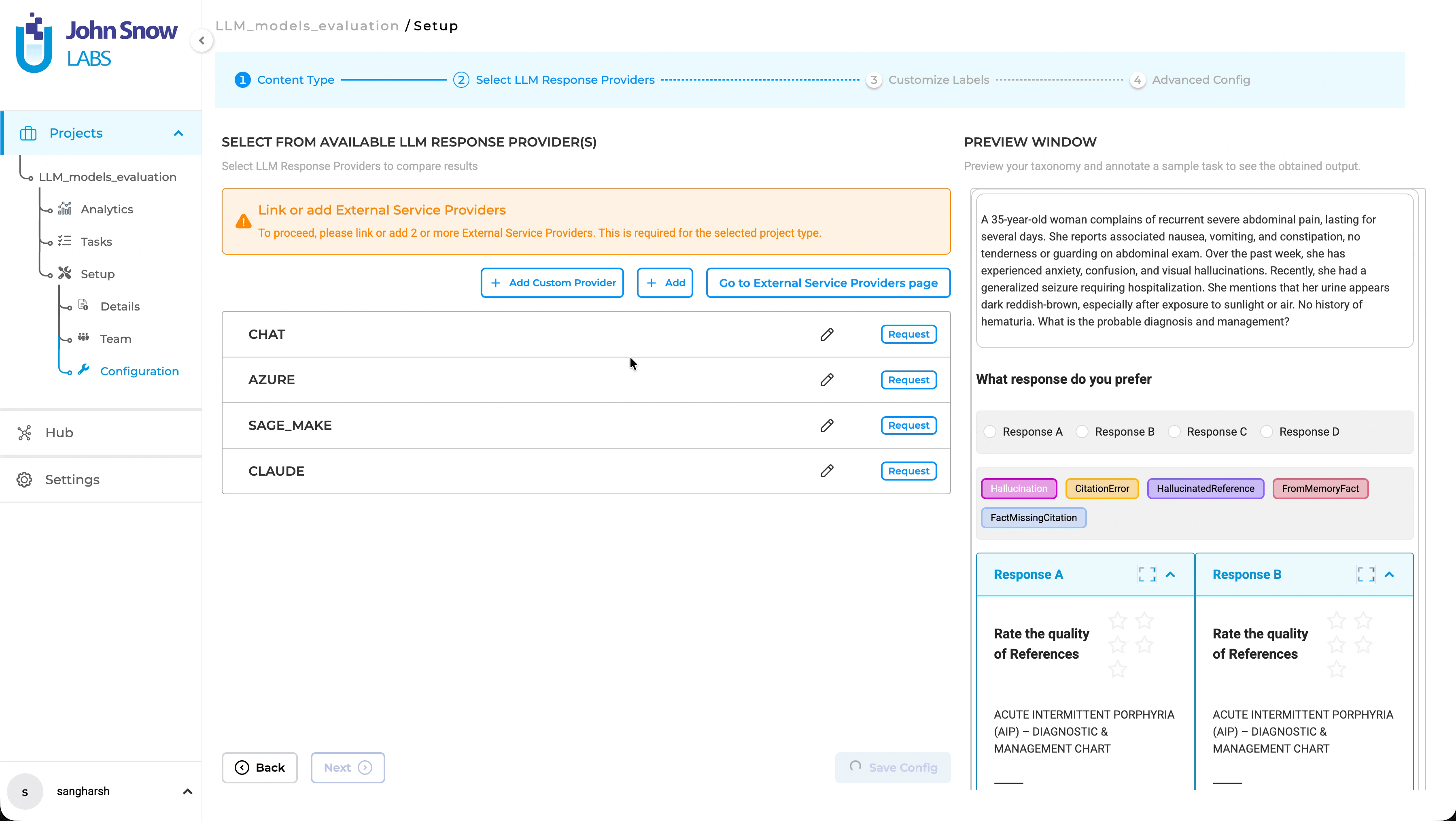Collapse the Projects menu chevron
1456x821 pixels.
[x=178, y=134]
